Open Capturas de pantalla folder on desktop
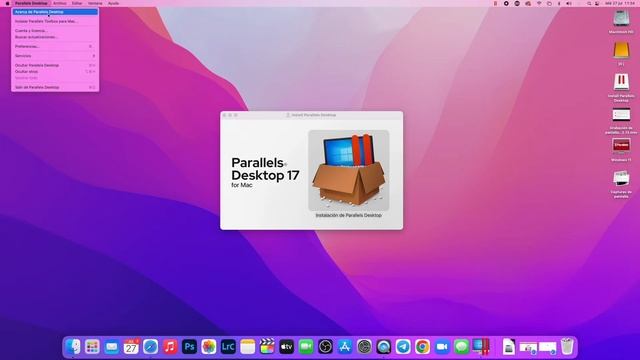 tap(621, 178)
